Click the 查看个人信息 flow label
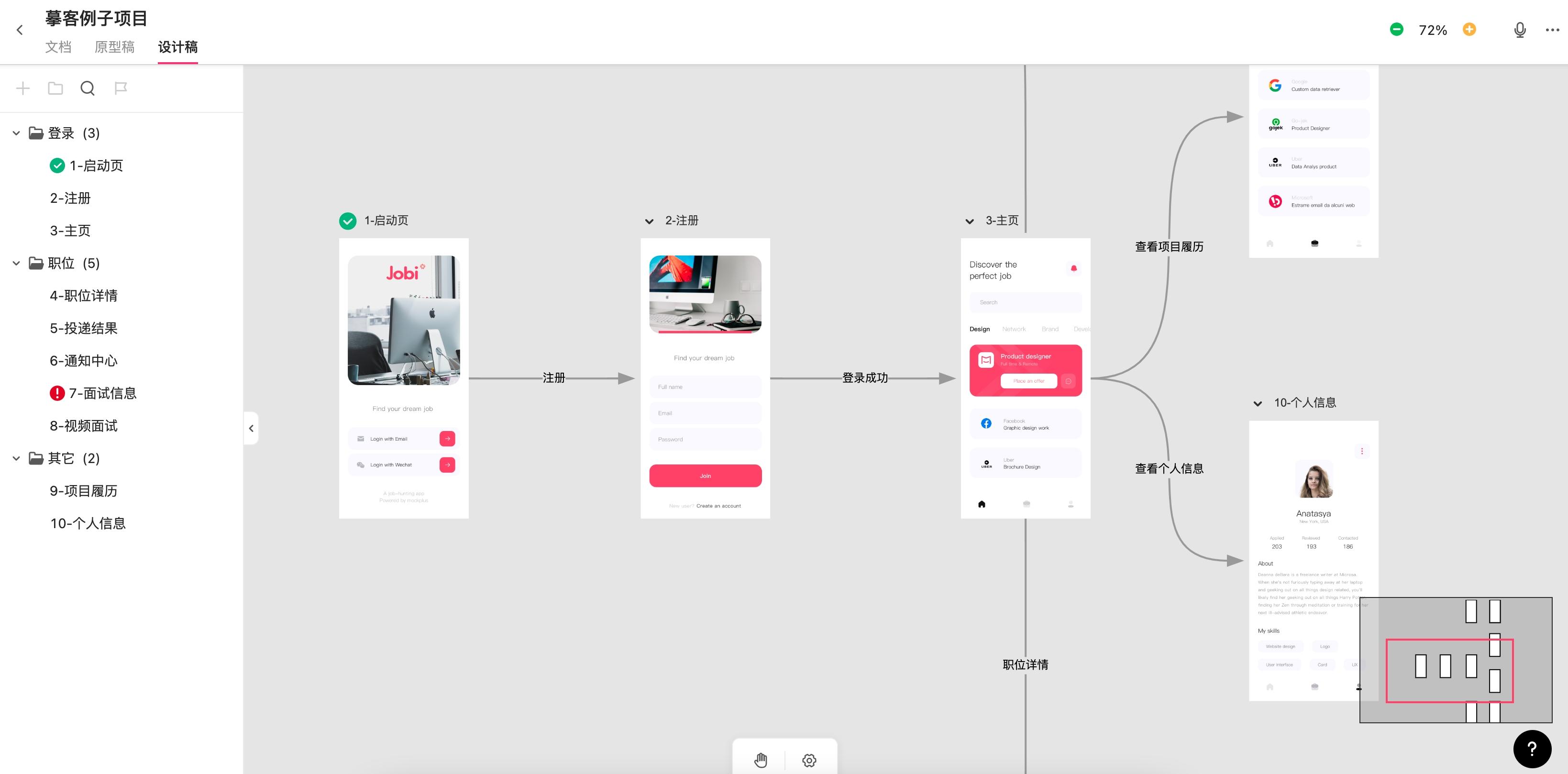The width and height of the screenshot is (1568, 774). pyautogui.click(x=1169, y=468)
